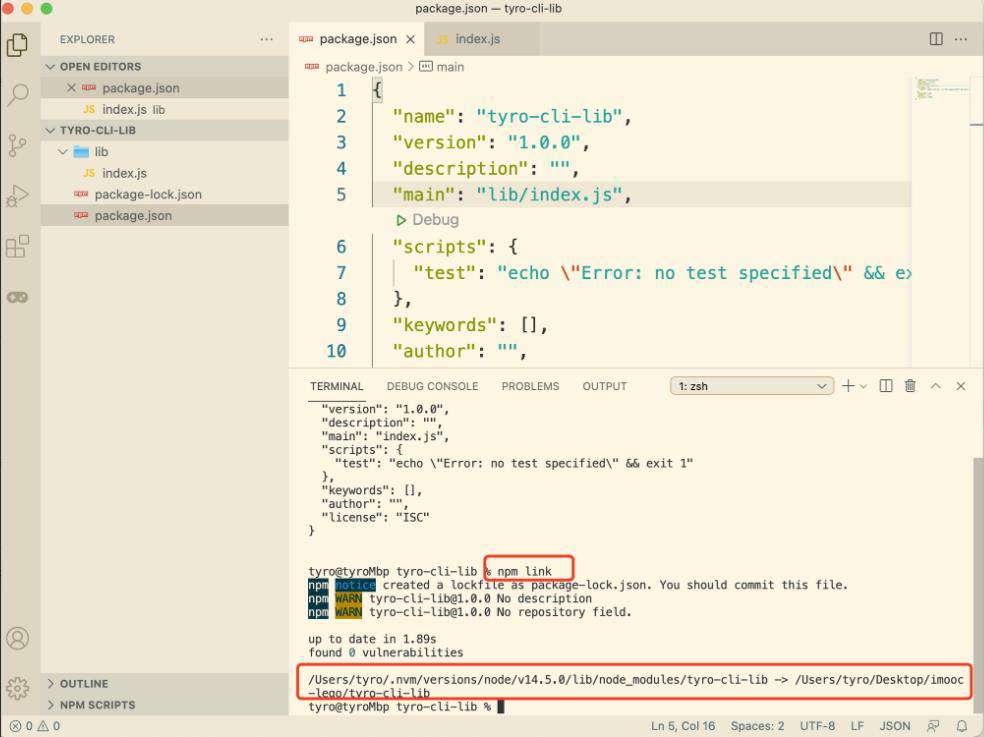Image resolution: width=984 pixels, height=737 pixels.
Task: Open the terminal selector dropdown 1: zsh
Action: [x=752, y=386]
